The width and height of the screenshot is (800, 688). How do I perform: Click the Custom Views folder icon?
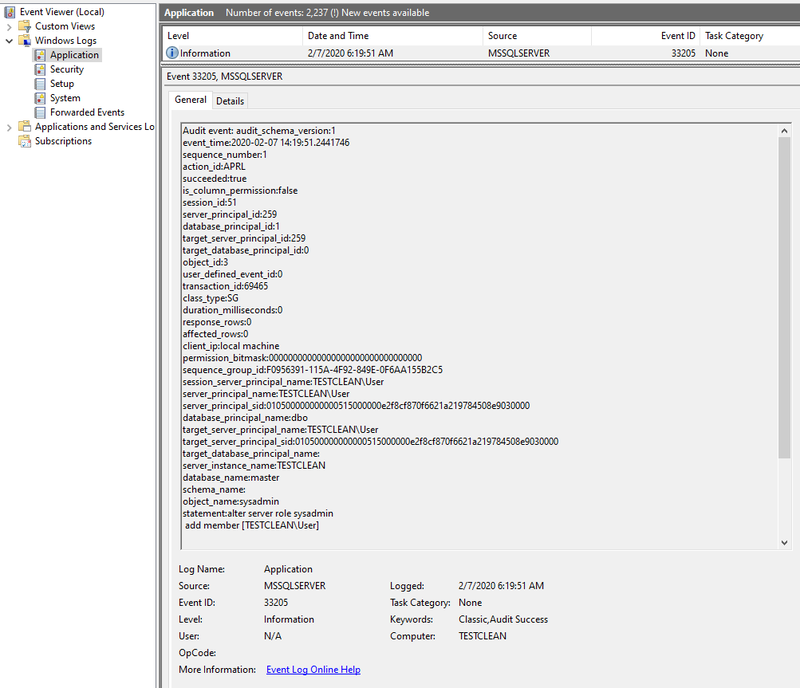[x=24, y=26]
